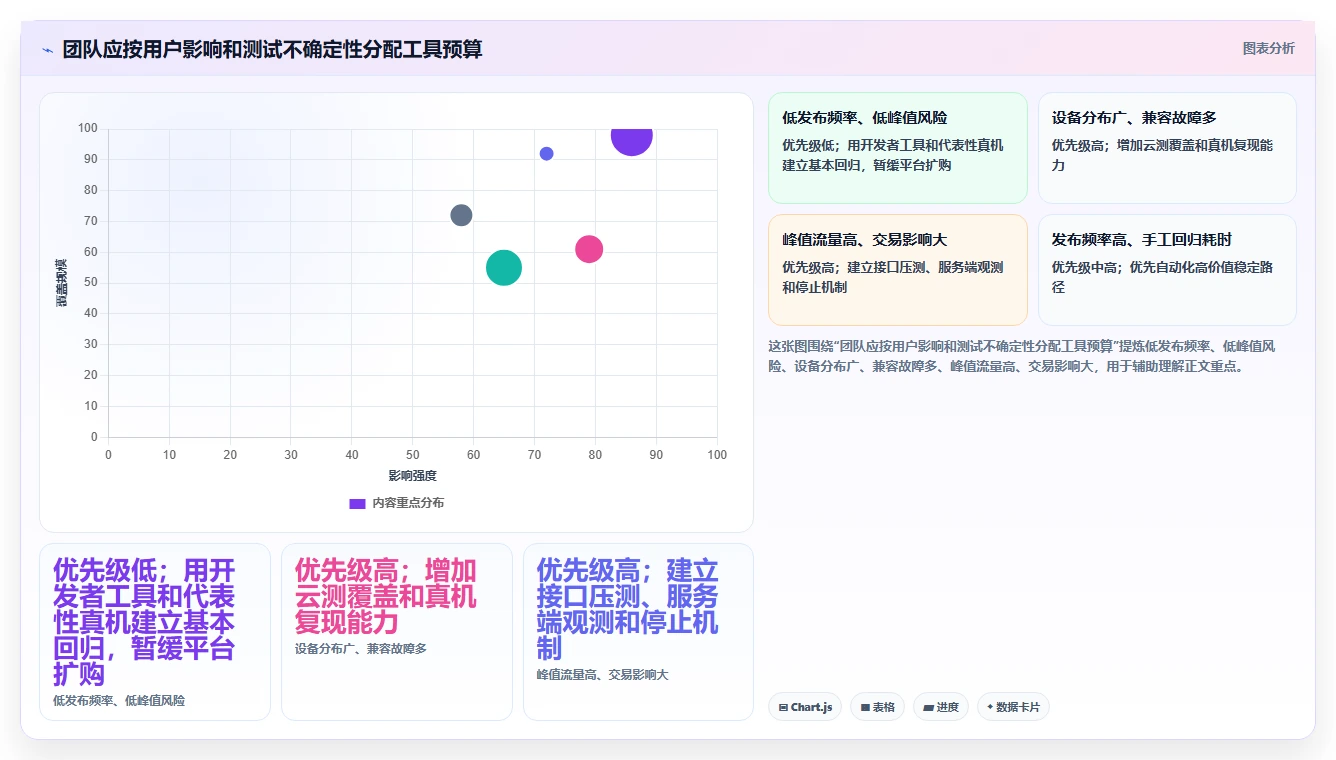Click the 数据卡片 sparkle icon
Viewport: 1336px width, 760px height.
990,707
